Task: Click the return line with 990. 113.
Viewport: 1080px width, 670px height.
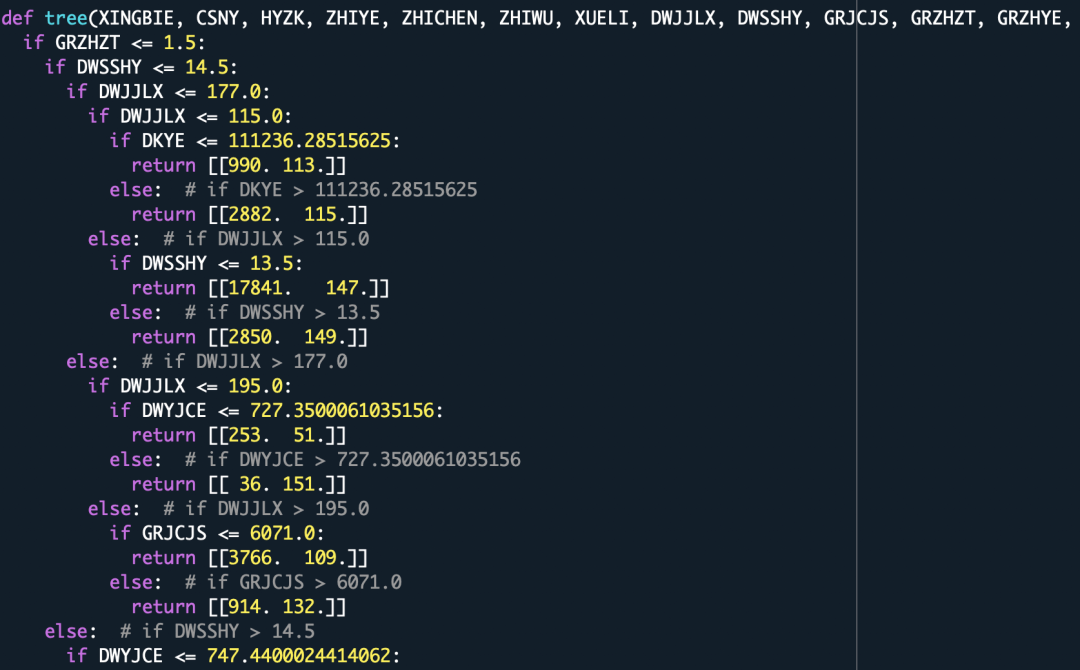Action: [238, 165]
